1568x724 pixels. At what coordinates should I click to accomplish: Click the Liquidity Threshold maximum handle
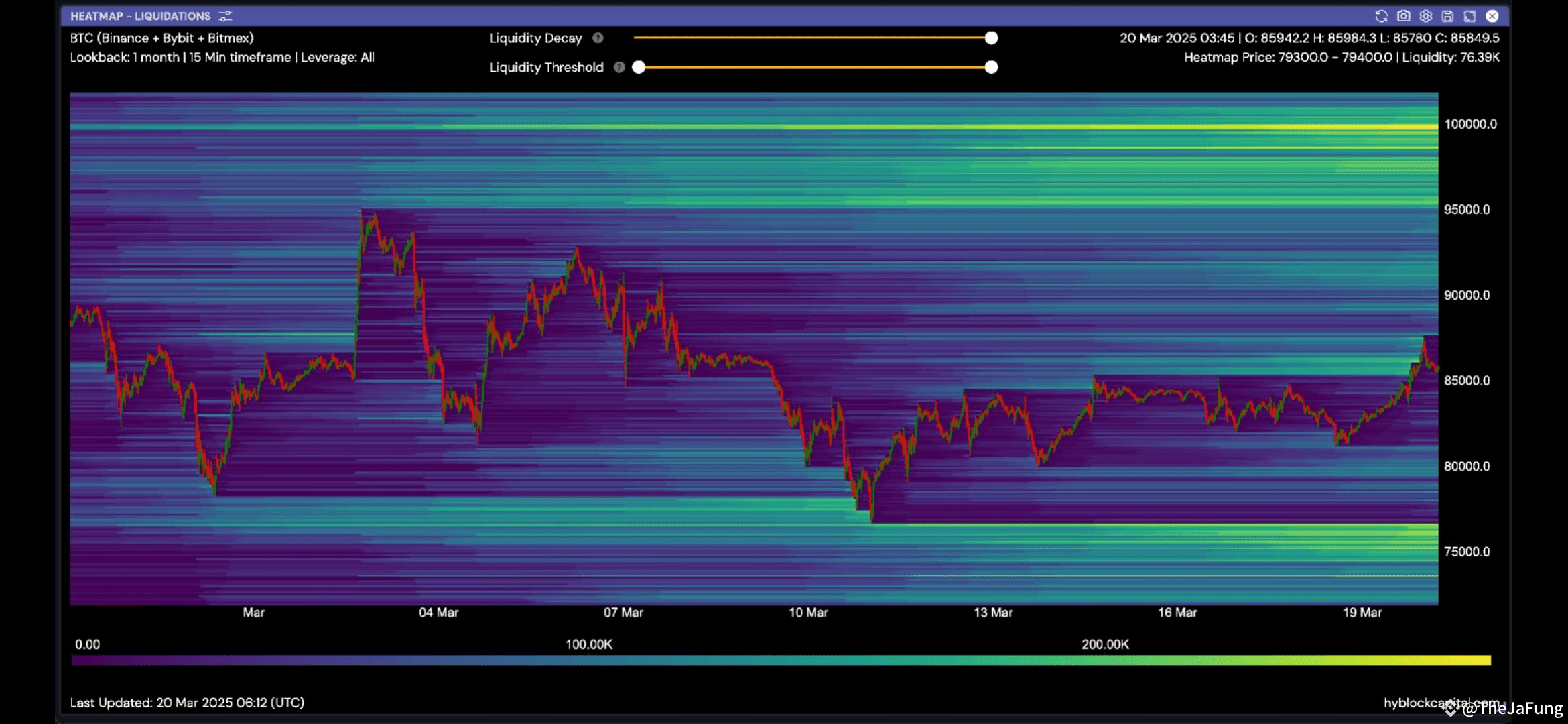[991, 67]
